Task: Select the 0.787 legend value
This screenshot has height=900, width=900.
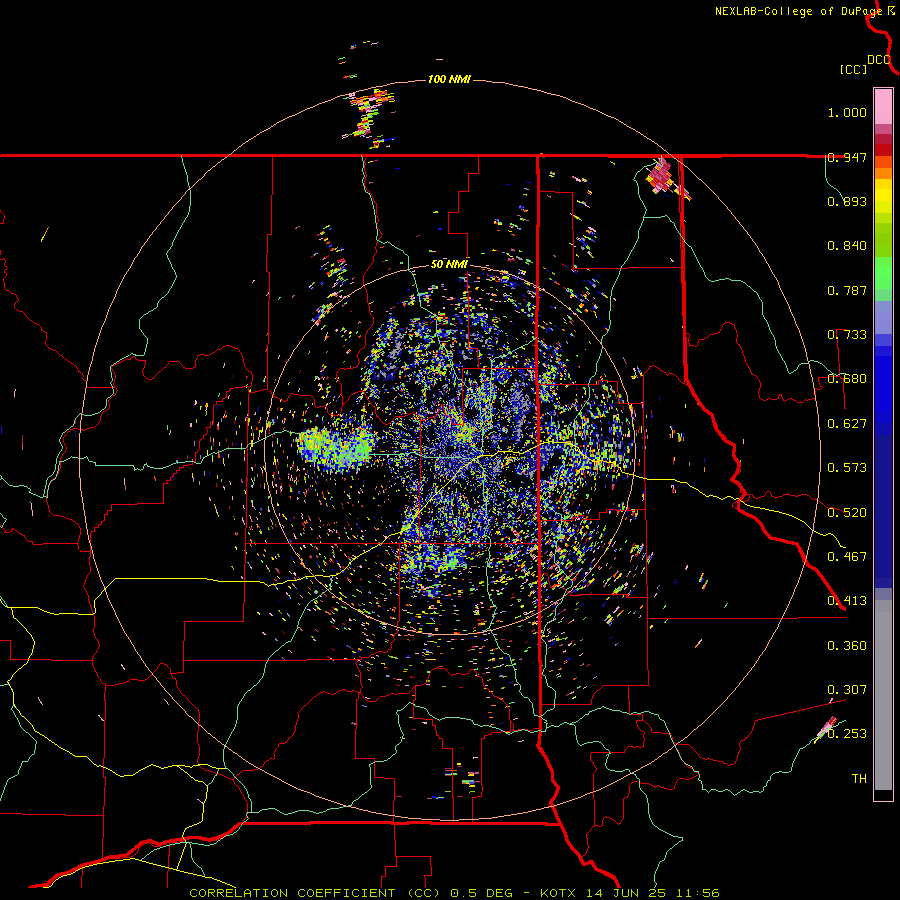Action: (847, 290)
